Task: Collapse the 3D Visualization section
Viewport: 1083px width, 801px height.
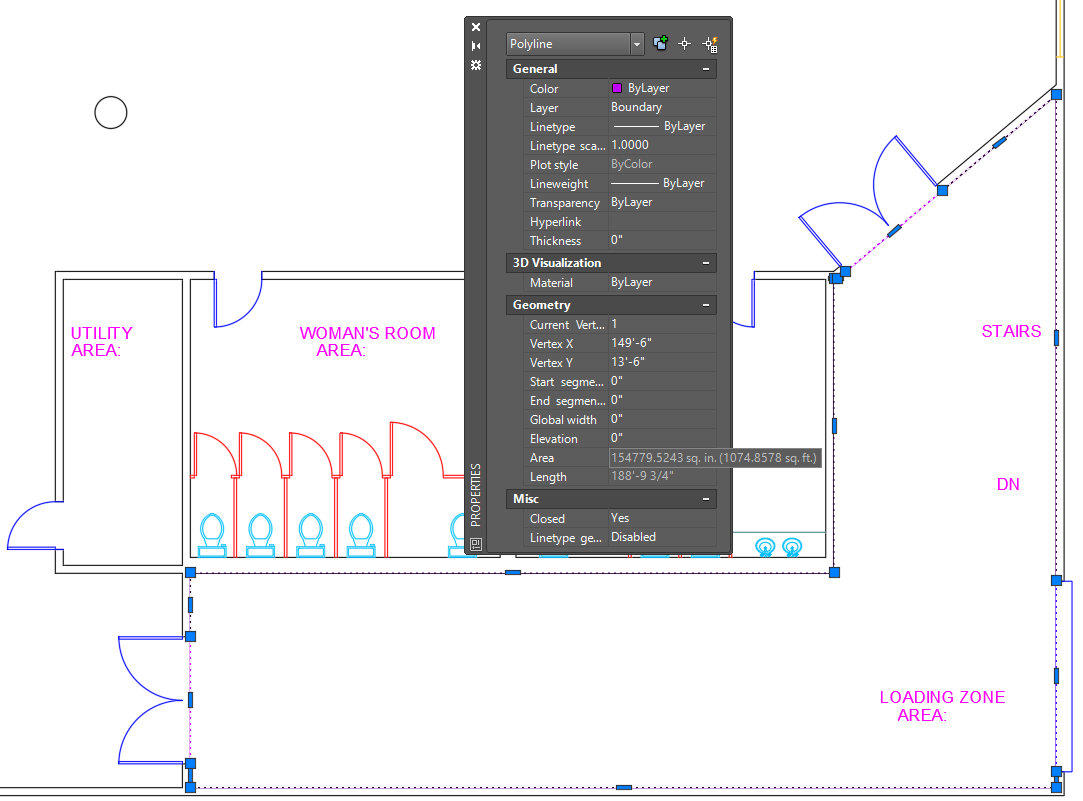Action: [x=706, y=263]
